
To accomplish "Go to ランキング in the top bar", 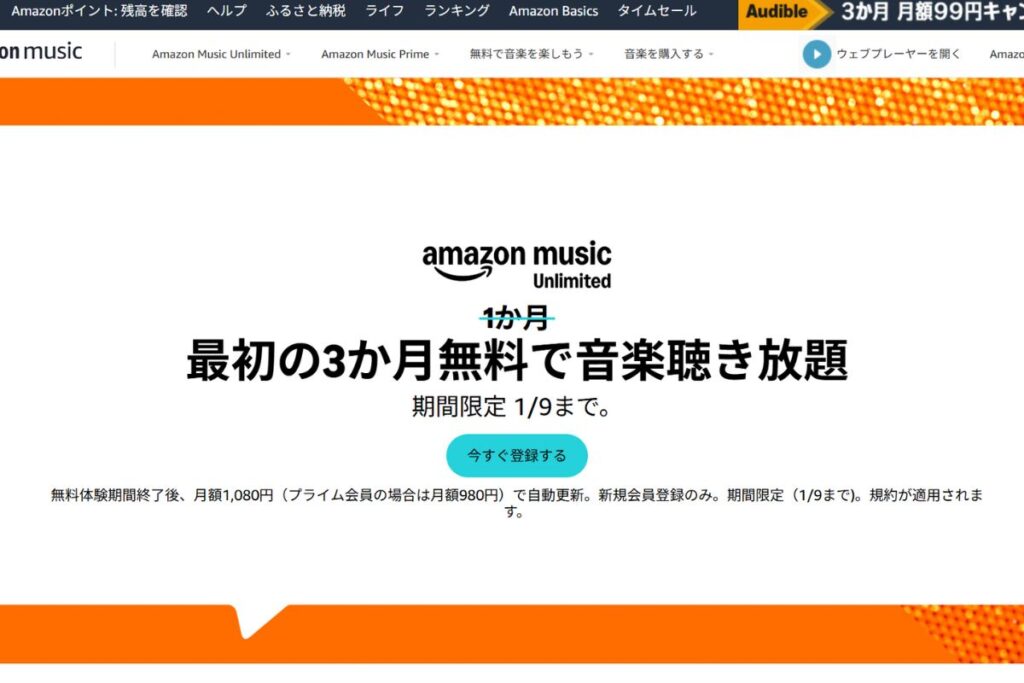I will (x=456, y=10).
